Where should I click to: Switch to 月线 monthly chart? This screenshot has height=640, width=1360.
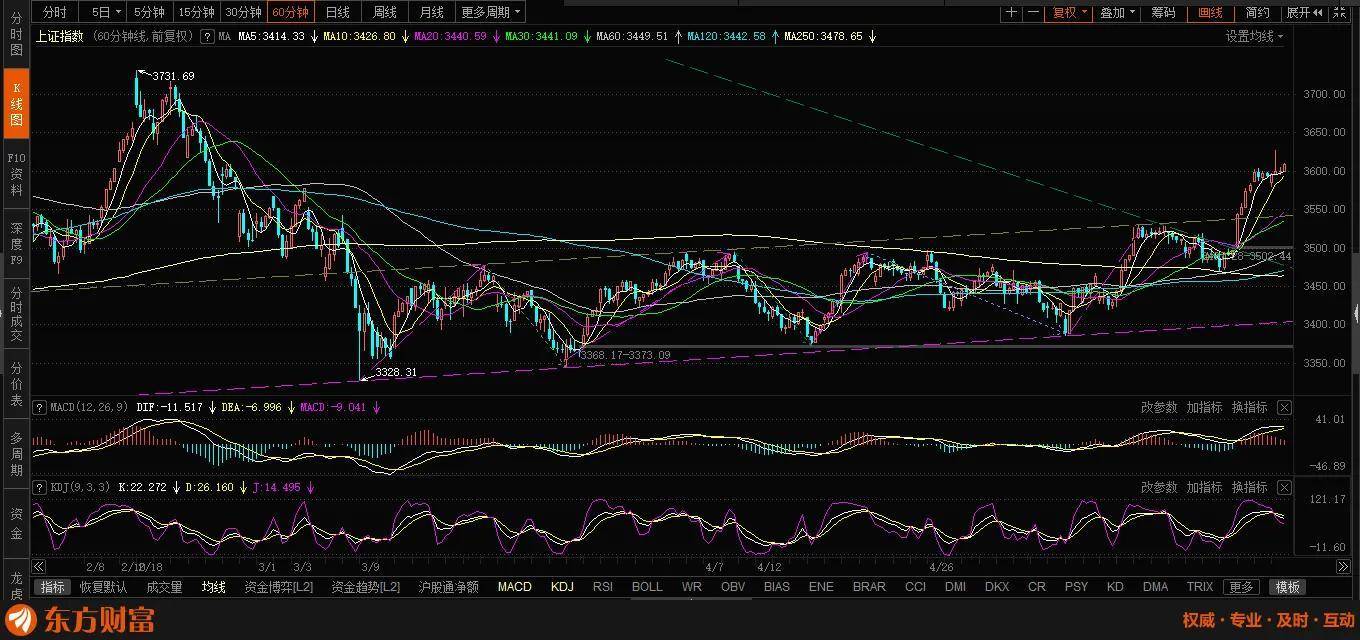click(x=432, y=12)
